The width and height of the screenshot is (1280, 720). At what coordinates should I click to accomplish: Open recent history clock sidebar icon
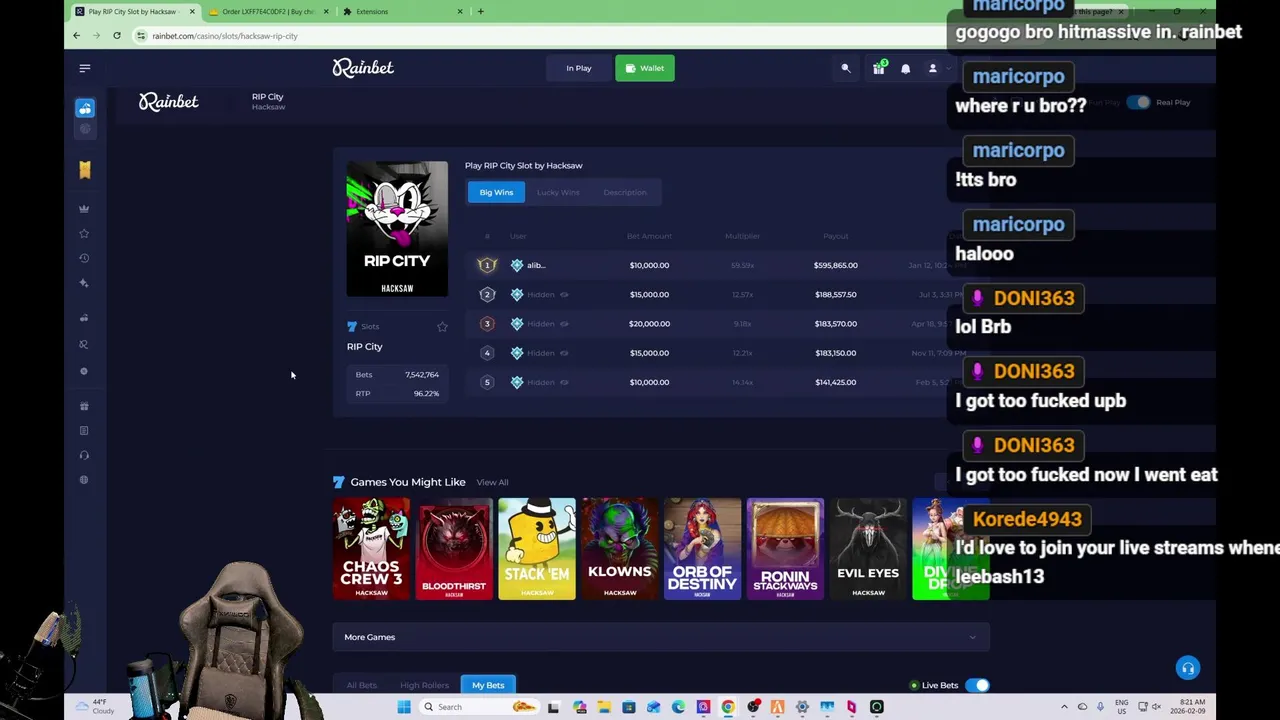coord(84,258)
